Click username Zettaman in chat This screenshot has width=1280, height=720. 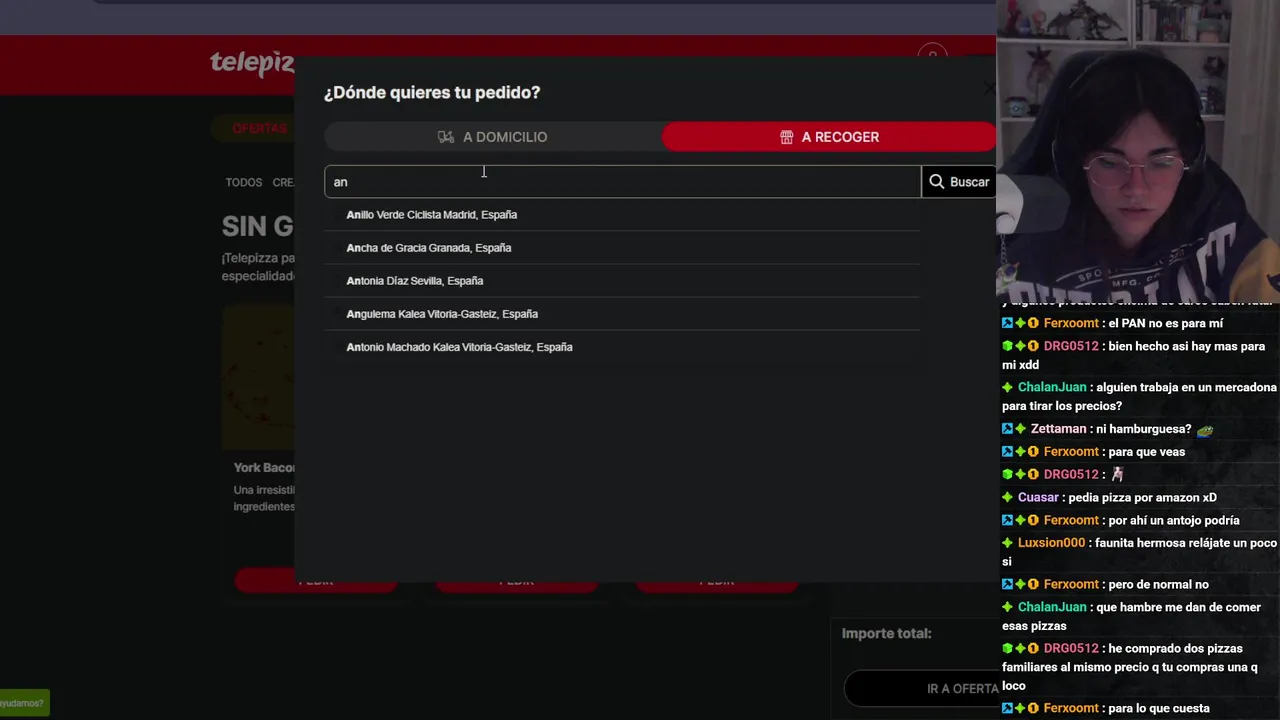tap(1058, 429)
